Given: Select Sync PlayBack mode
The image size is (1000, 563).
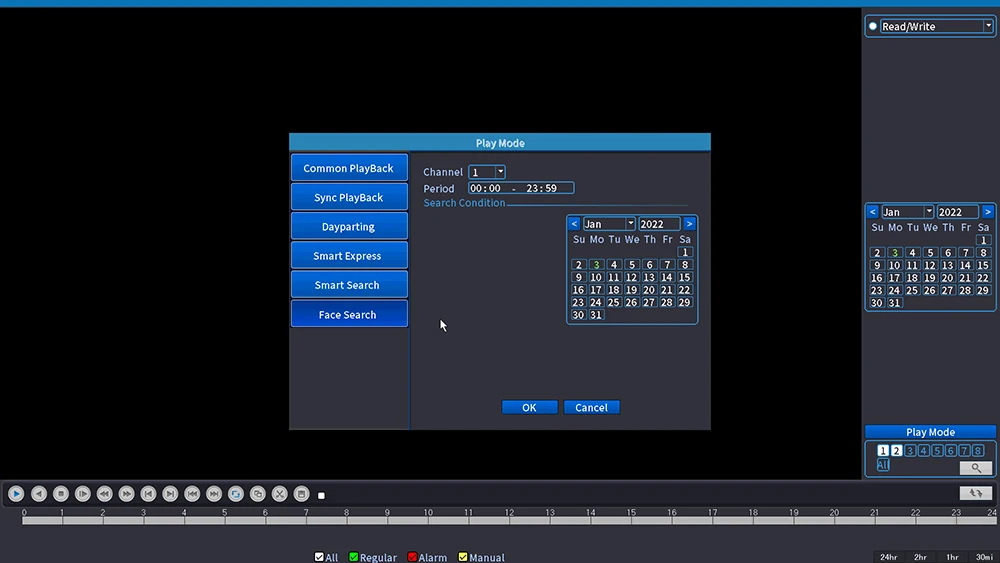Looking at the screenshot, I should [x=349, y=198].
